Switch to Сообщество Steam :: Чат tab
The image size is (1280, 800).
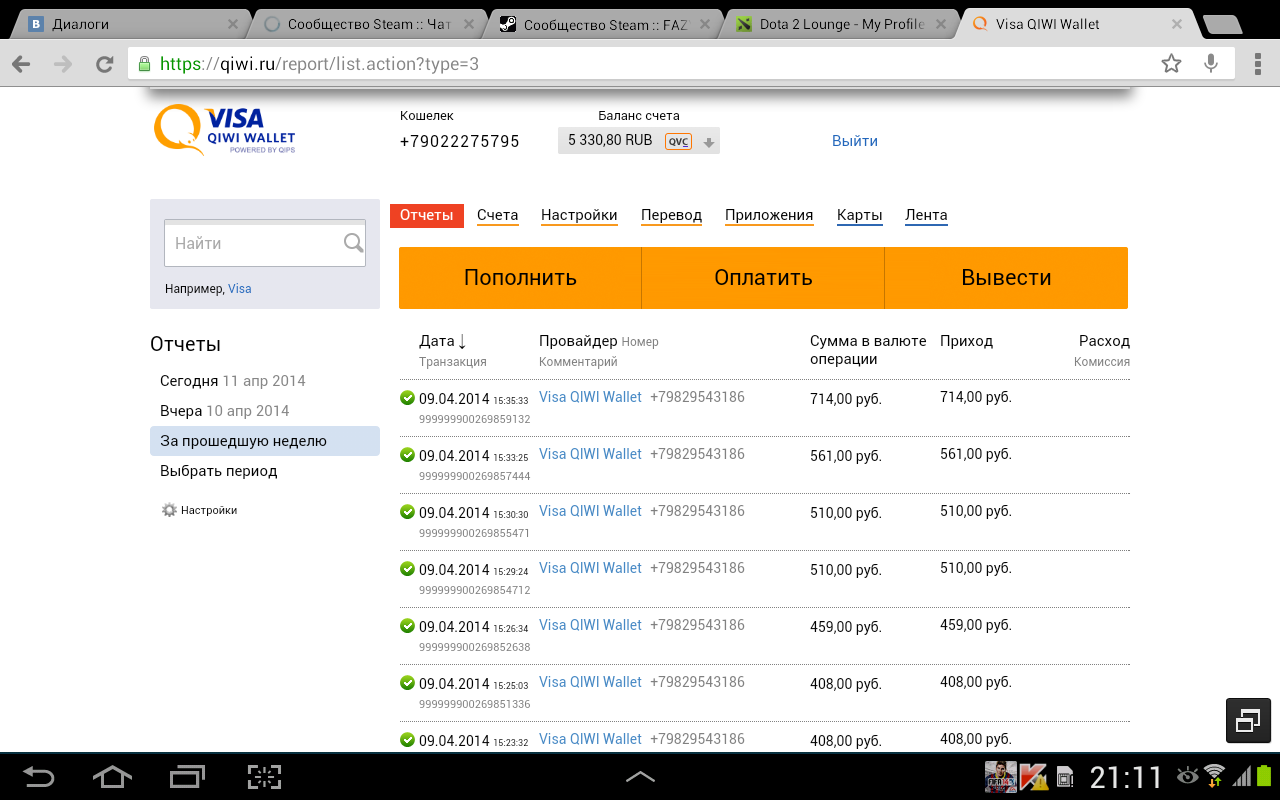[x=369, y=24]
